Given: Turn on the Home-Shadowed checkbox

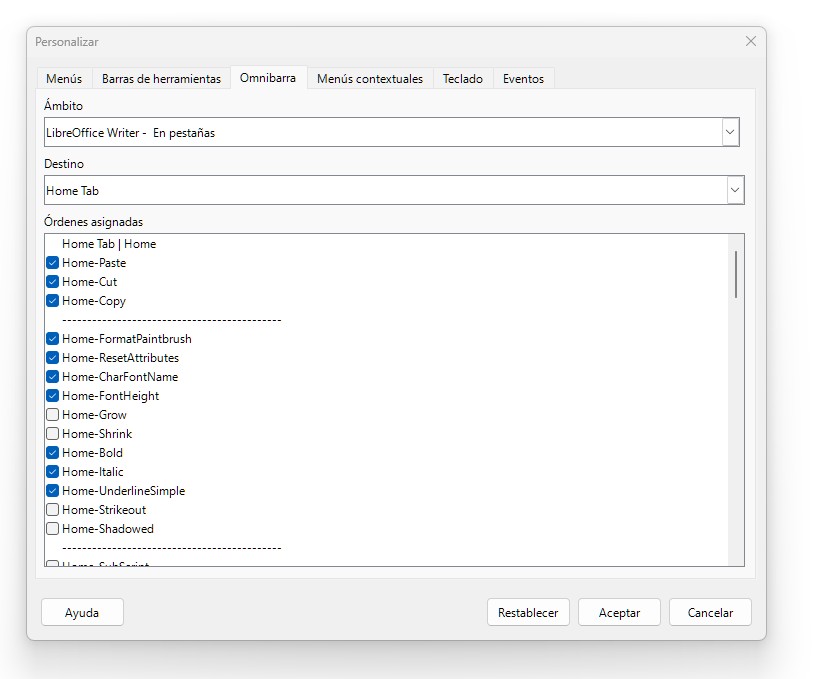Looking at the screenshot, I should tap(53, 529).
